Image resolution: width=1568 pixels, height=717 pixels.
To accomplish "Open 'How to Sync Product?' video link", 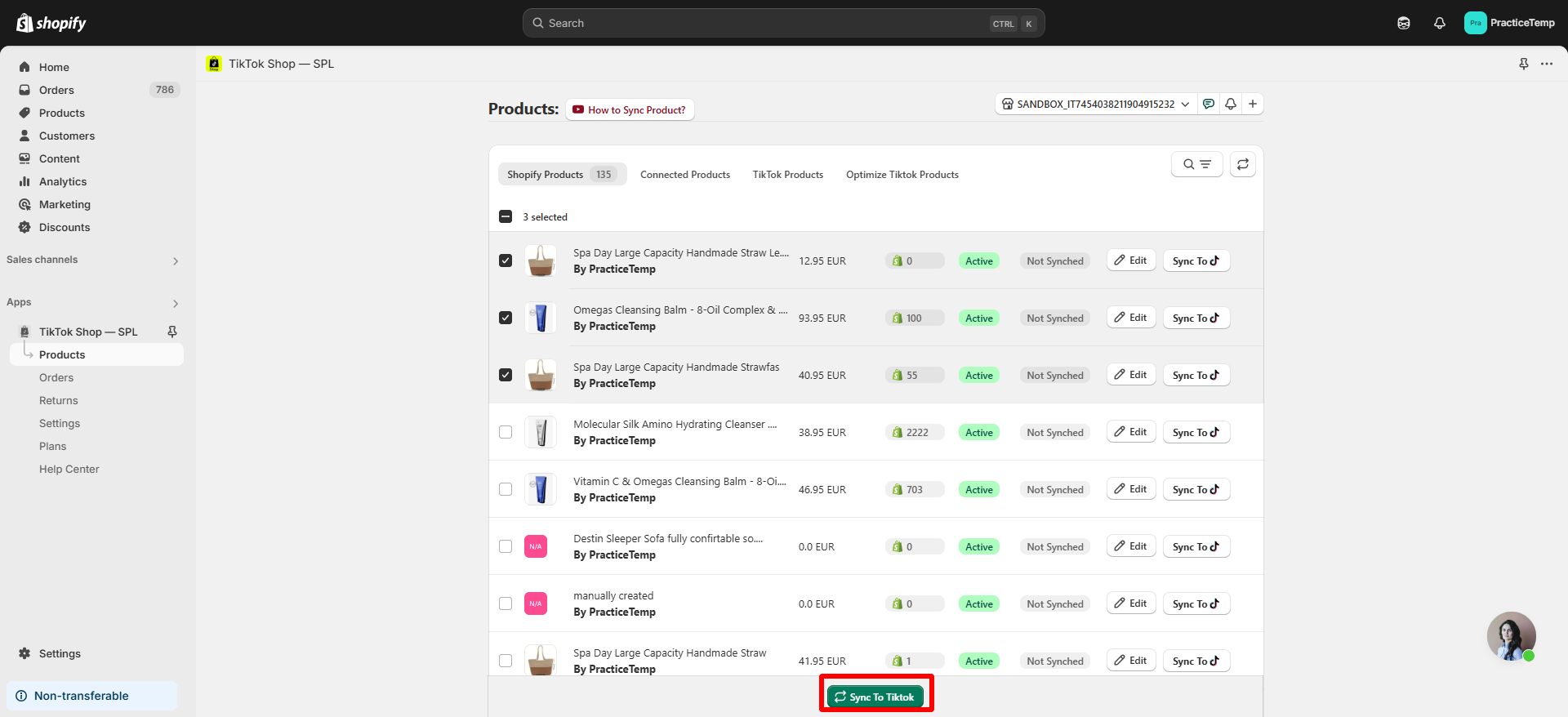I will (630, 109).
